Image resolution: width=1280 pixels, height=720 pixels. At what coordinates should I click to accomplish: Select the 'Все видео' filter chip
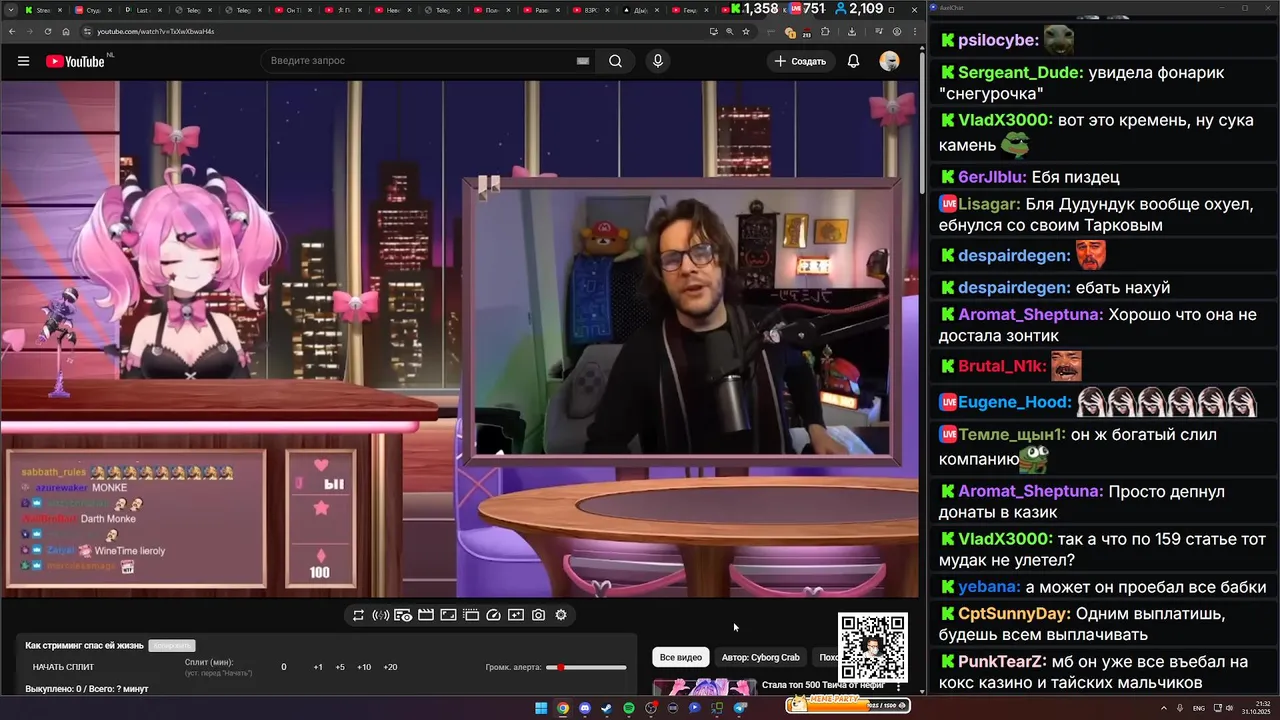(681, 657)
